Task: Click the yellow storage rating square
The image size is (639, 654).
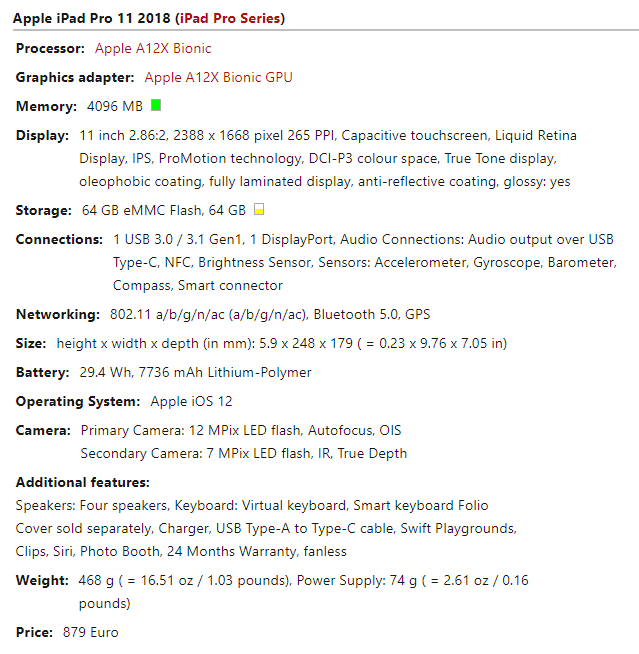Action: click(259, 209)
